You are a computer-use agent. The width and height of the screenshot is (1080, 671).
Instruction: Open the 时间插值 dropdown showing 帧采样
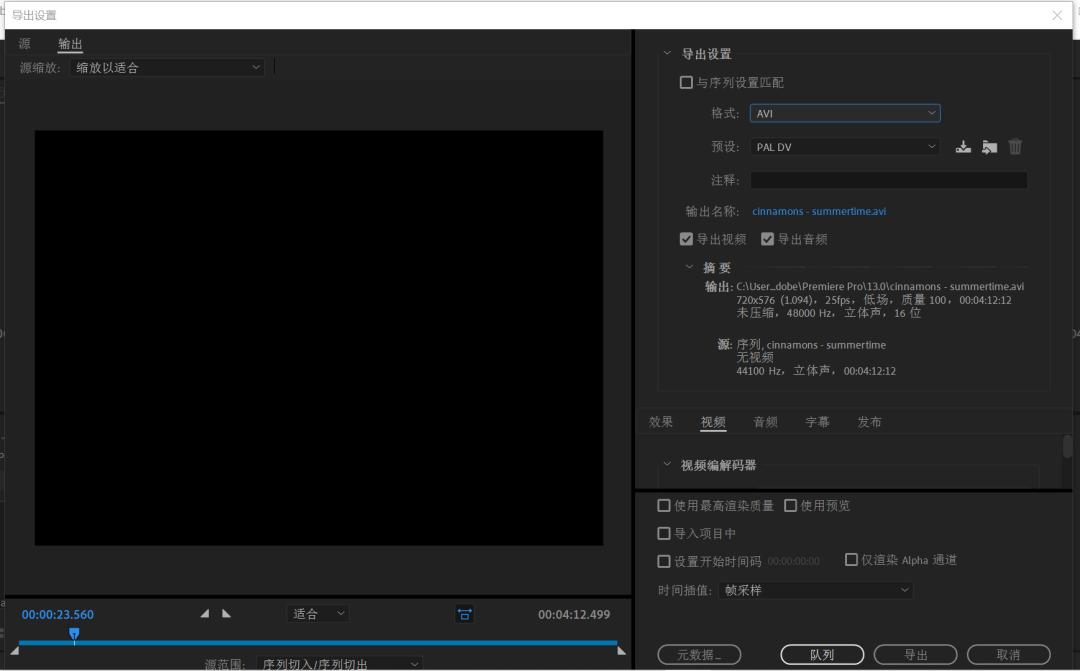[x=815, y=590]
